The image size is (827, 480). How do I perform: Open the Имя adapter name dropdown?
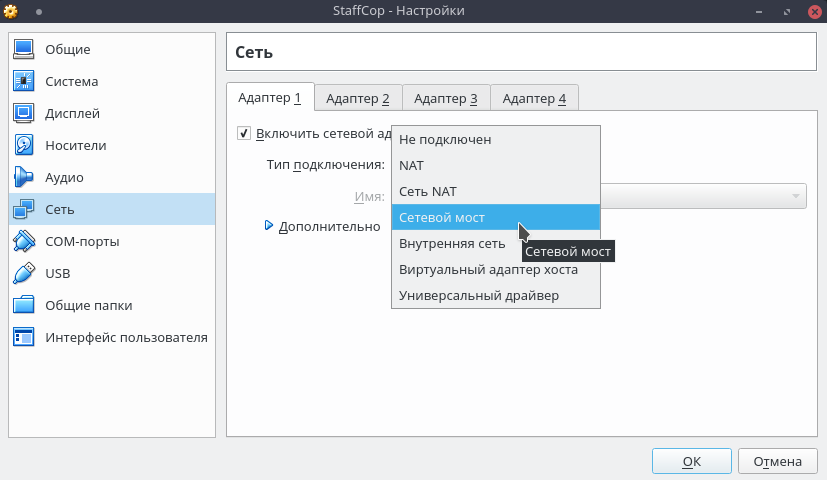click(x=704, y=196)
